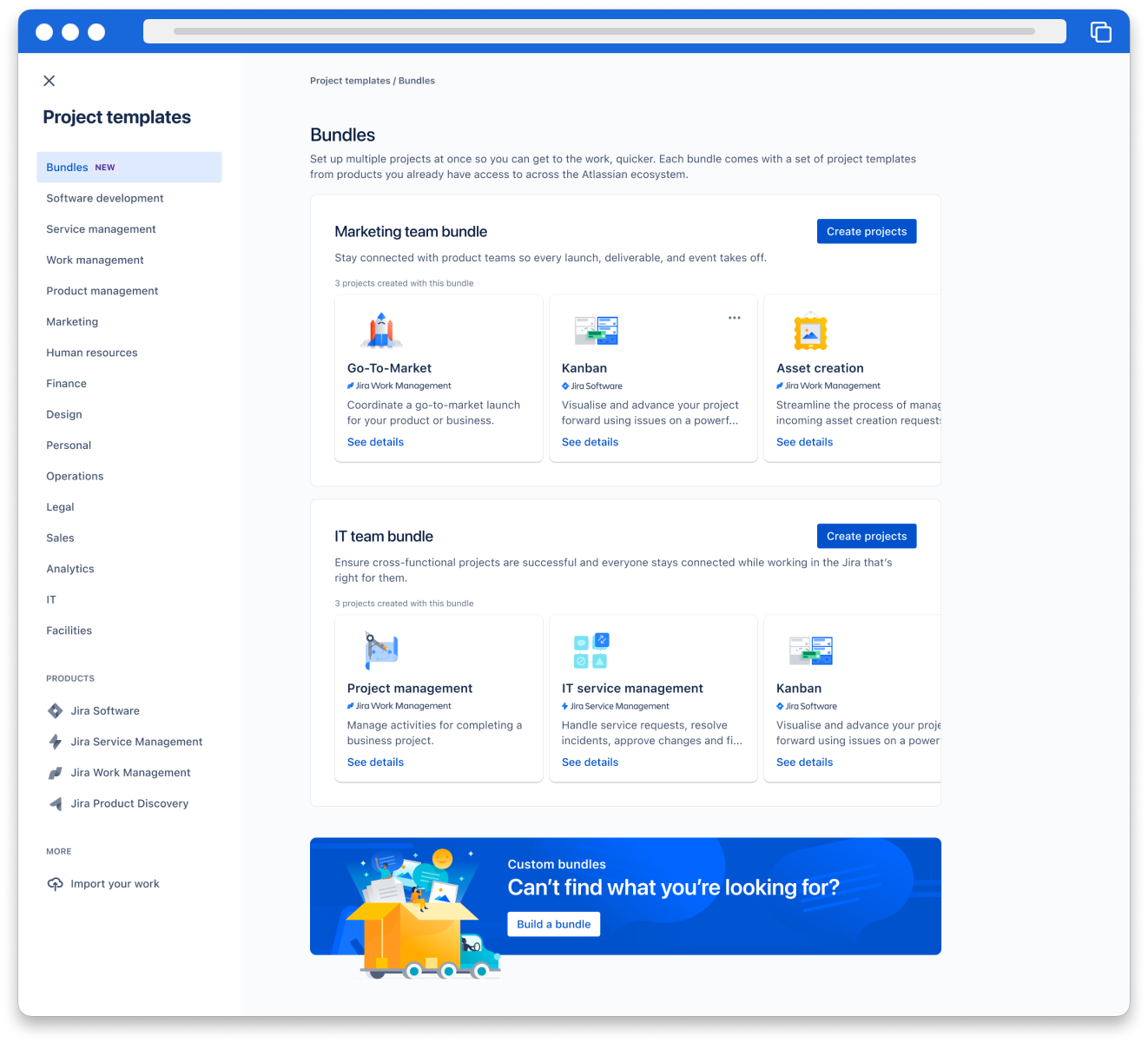Create projects for Marketing team bundle
Screen dimensions: 1148x1043
867,232
